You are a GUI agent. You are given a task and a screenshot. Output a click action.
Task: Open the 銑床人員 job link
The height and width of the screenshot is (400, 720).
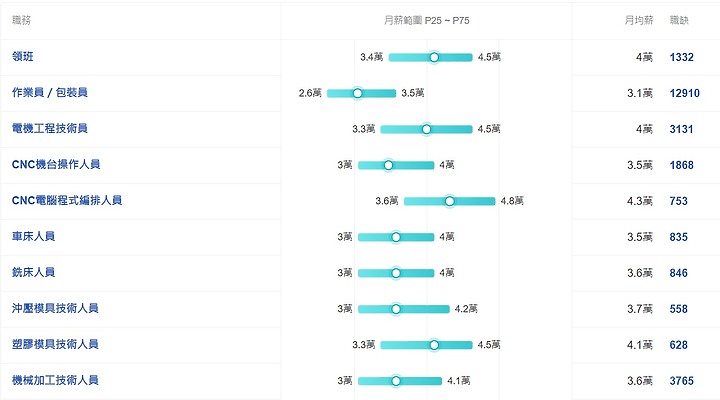tap(34, 272)
